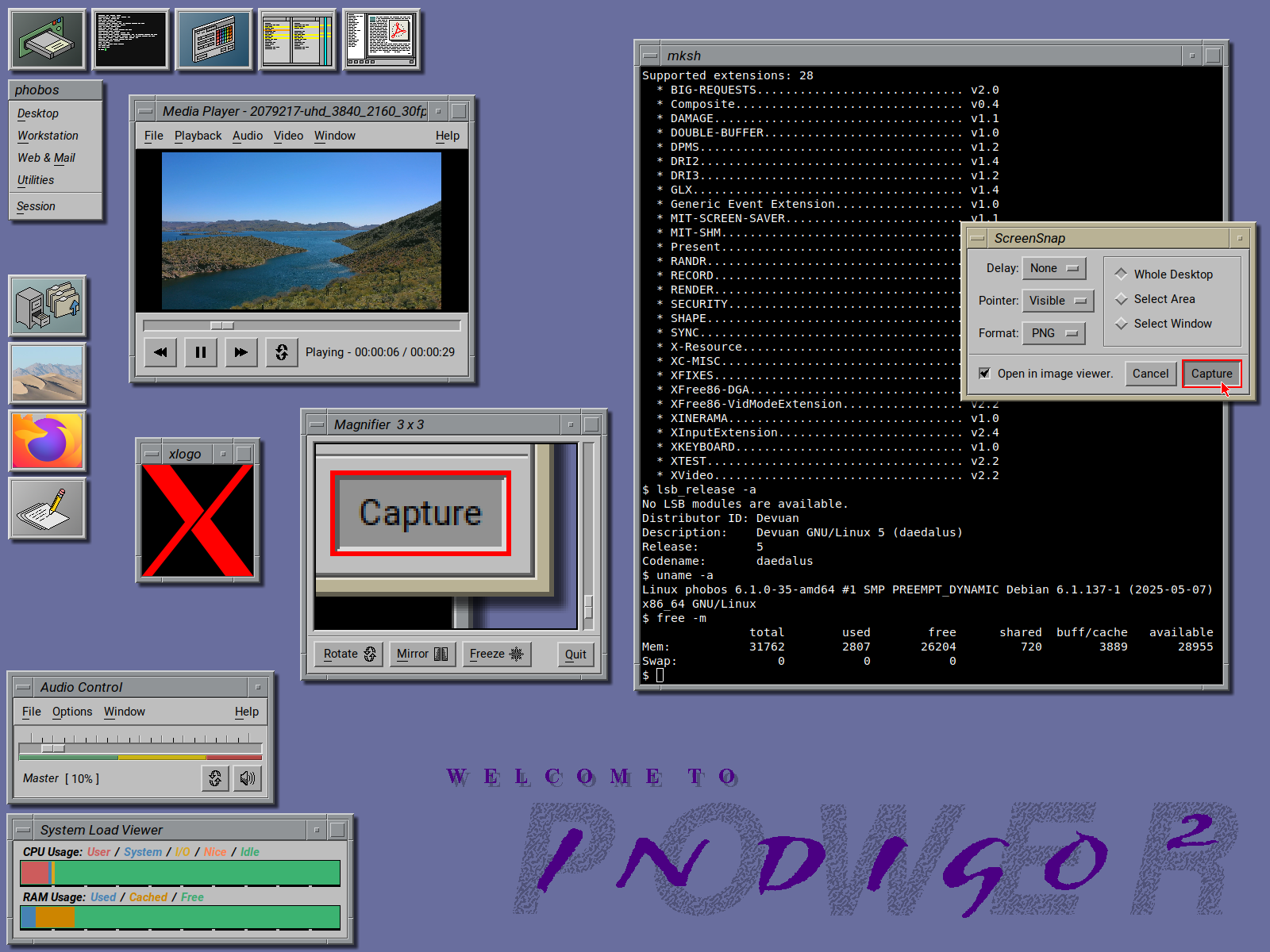Image resolution: width=1270 pixels, height=952 pixels.
Task: Open the two-pane file manager launcher icon
Action: pyautogui.click(x=298, y=39)
